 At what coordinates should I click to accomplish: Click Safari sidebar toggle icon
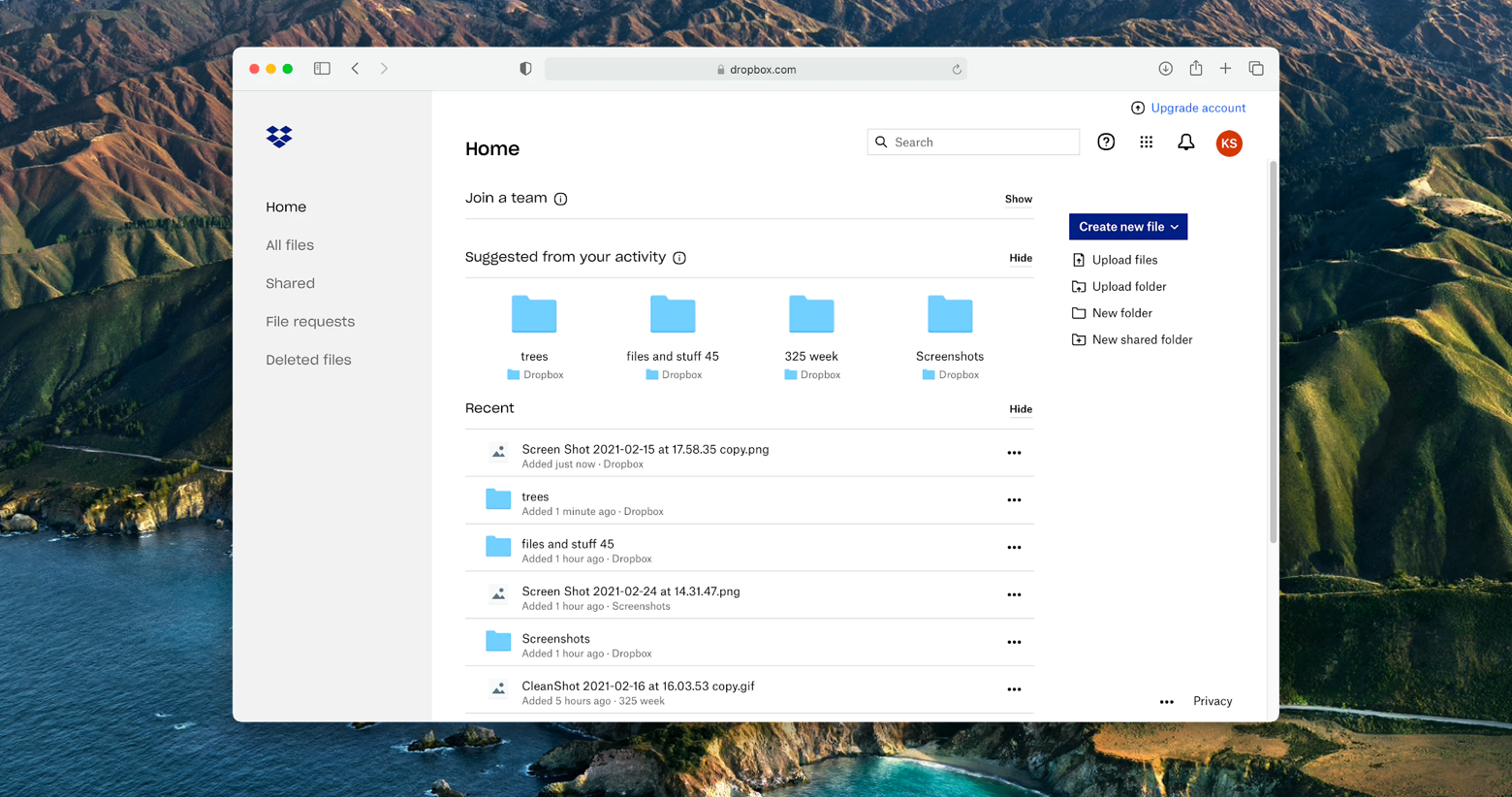coord(322,69)
